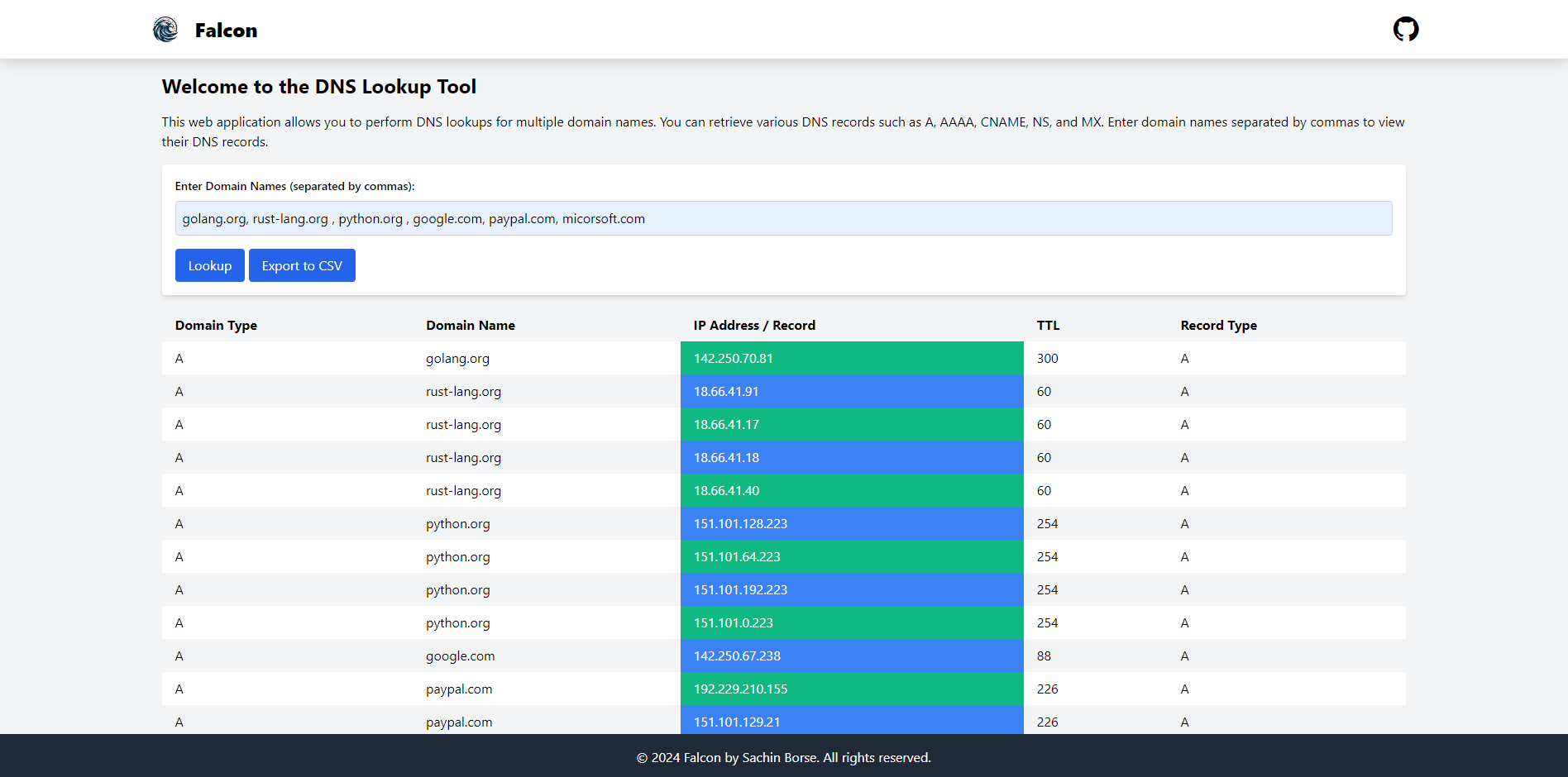Open the GitHub repository icon
This screenshot has width=1568, height=777.
point(1406,30)
